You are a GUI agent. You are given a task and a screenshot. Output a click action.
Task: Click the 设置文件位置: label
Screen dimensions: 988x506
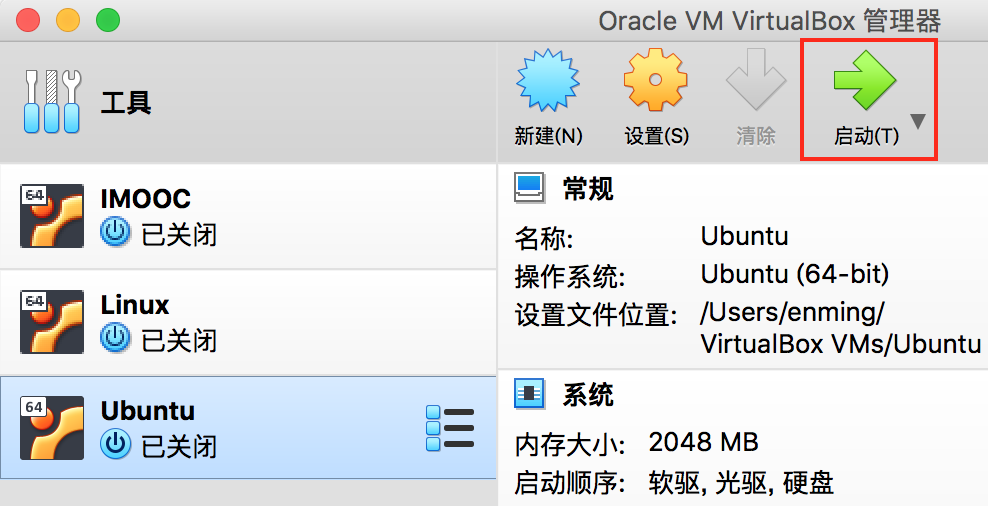click(x=596, y=314)
